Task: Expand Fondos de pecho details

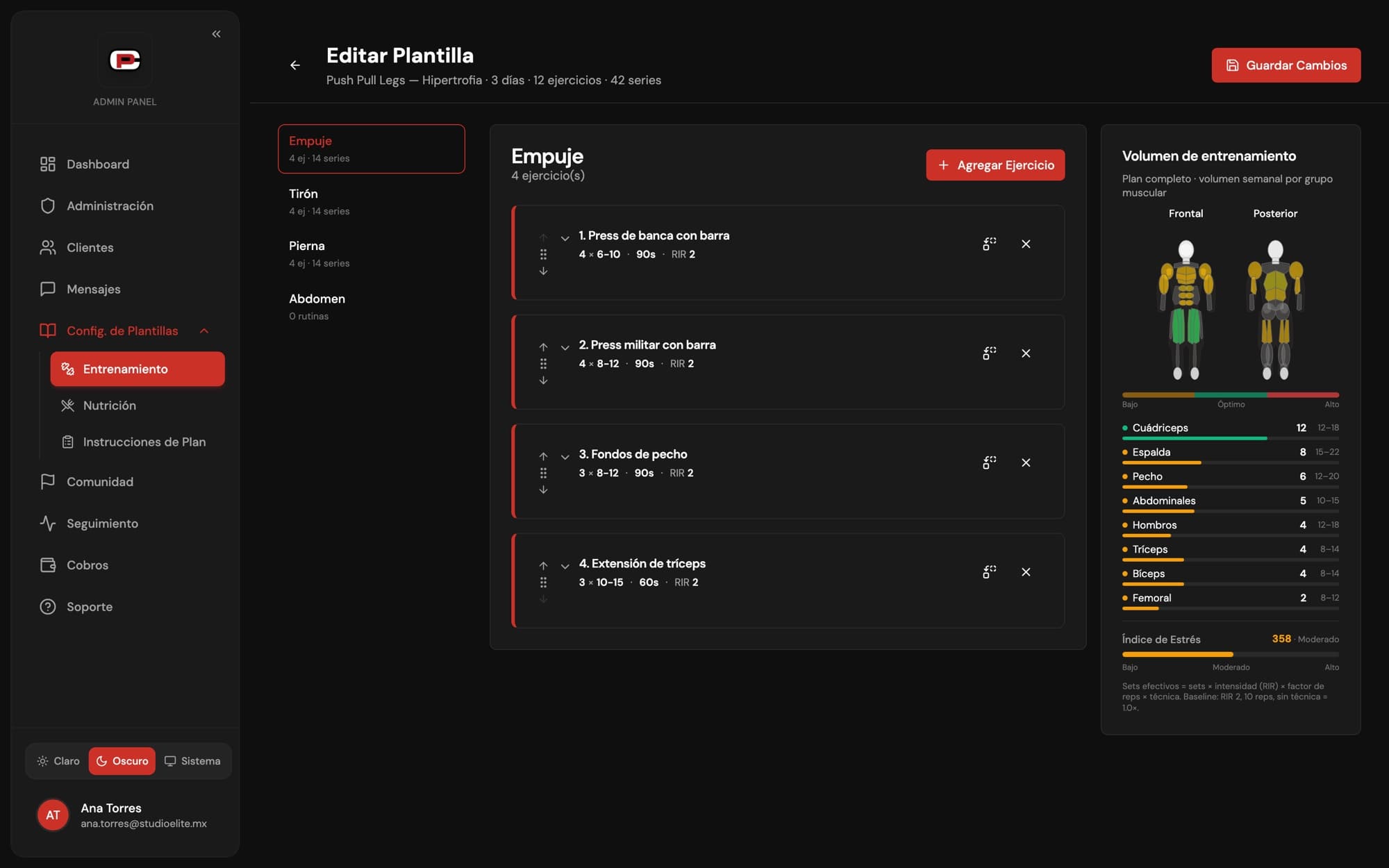Action: click(565, 457)
